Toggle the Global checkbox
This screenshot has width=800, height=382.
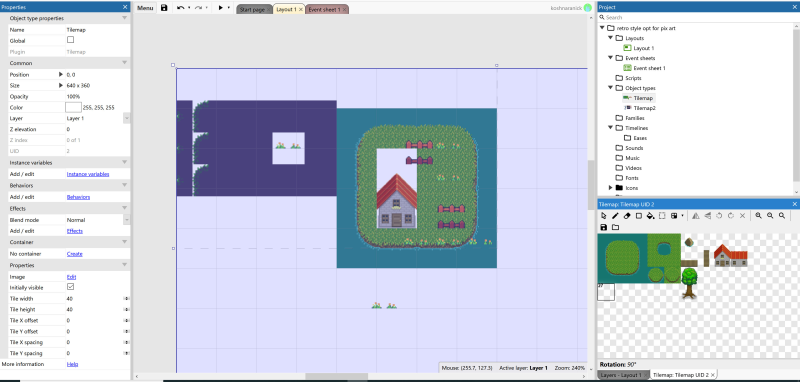pos(71,40)
